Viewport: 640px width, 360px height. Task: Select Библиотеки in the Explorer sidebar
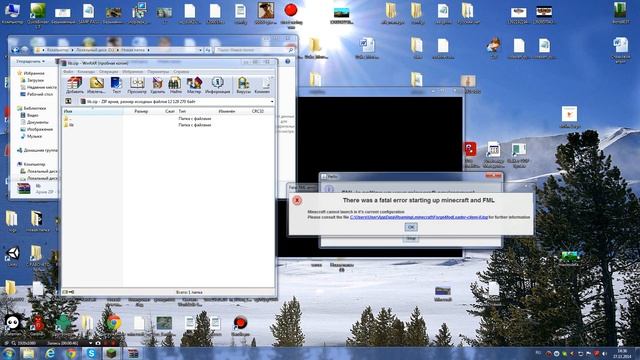32,108
